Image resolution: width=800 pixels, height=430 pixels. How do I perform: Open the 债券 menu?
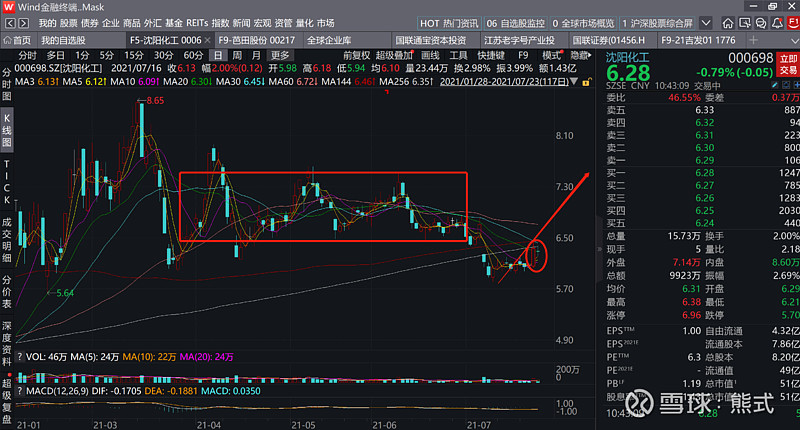click(89, 23)
